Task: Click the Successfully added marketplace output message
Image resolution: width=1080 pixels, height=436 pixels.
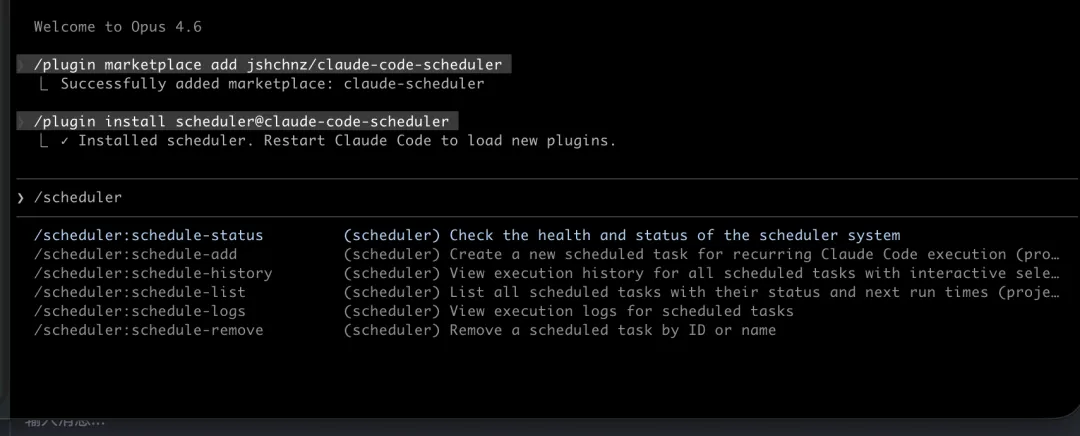Action: (272, 84)
